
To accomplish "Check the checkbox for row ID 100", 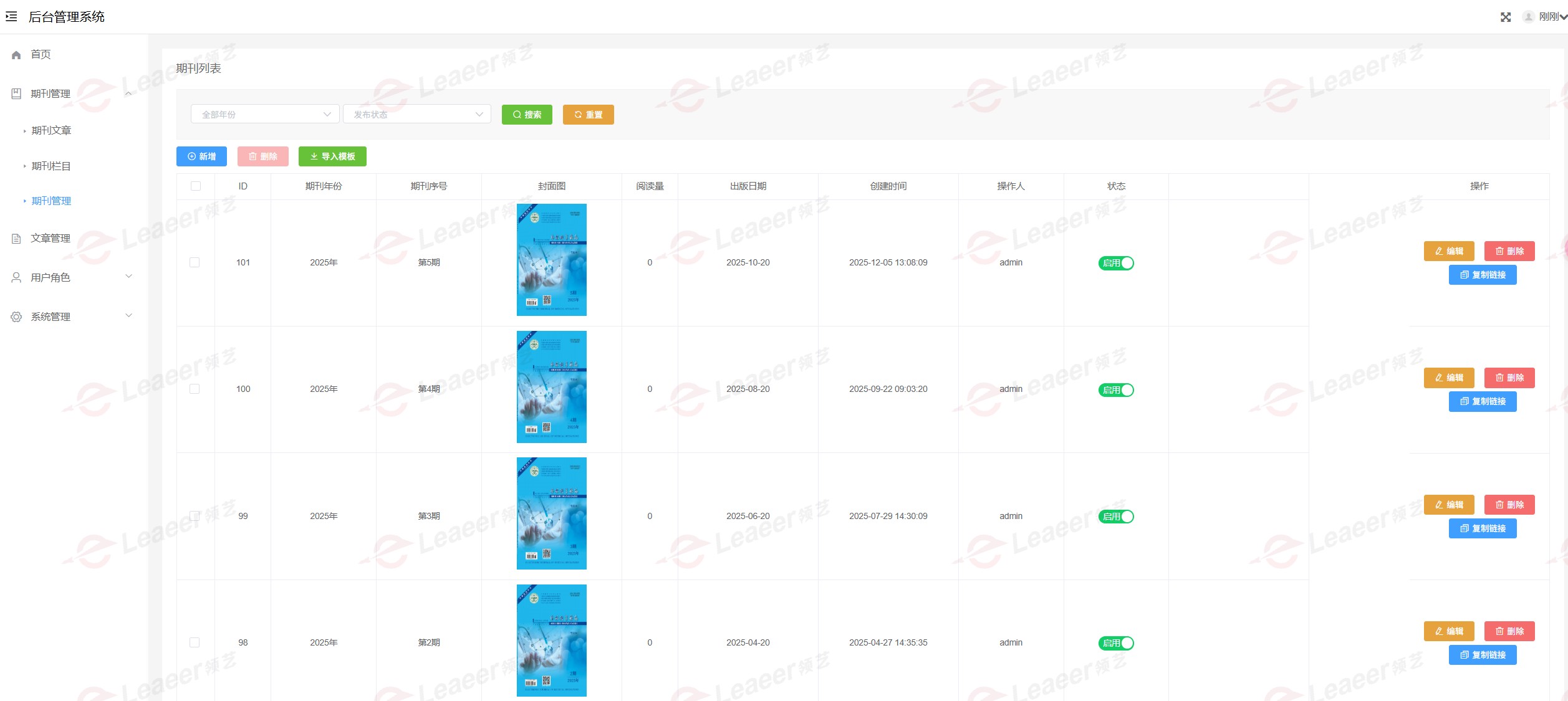I will coord(195,389).
